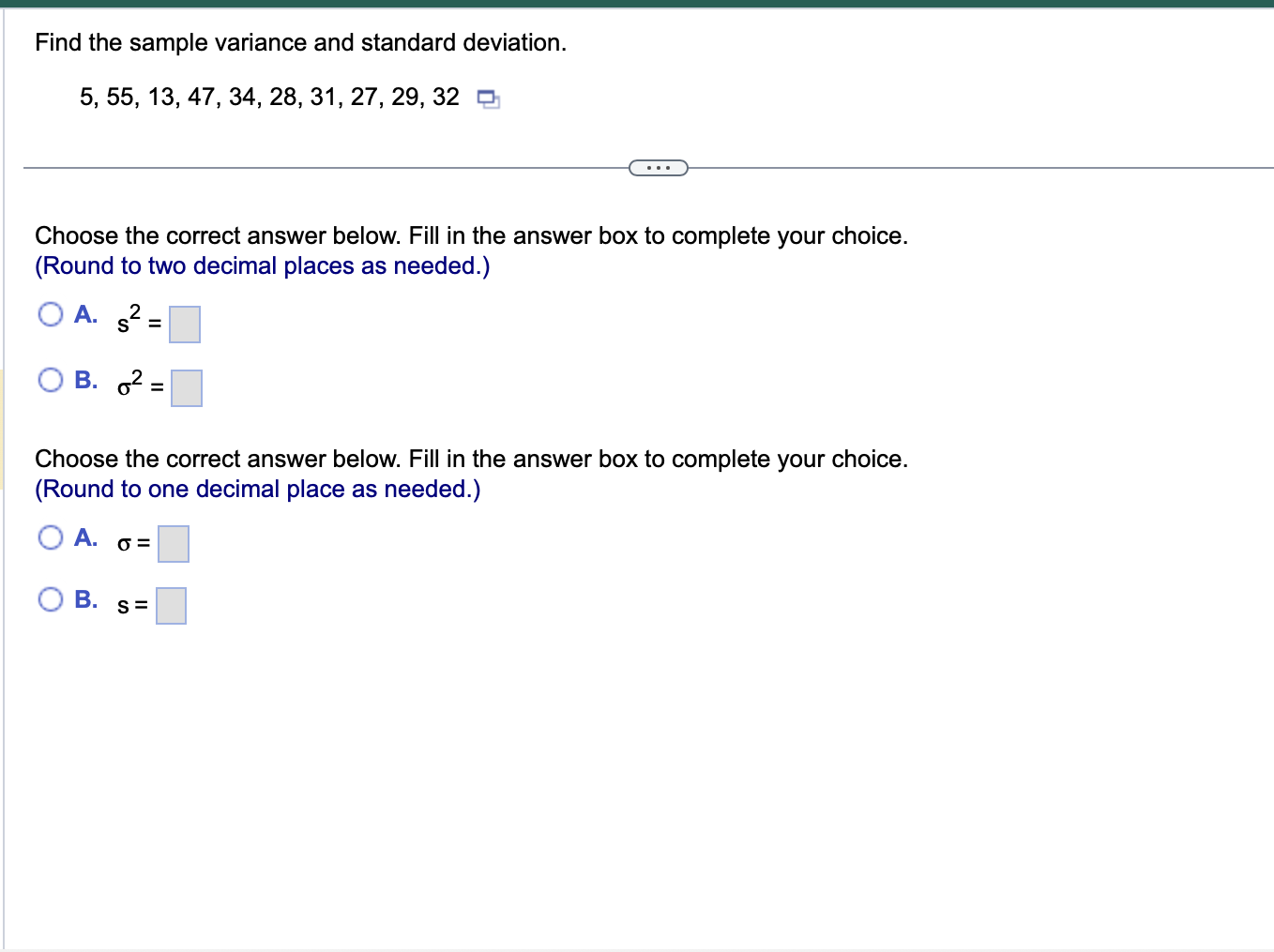Select choice A for sample variance s²
Screen dimensions: 1274x952
[x=51, y=314]
